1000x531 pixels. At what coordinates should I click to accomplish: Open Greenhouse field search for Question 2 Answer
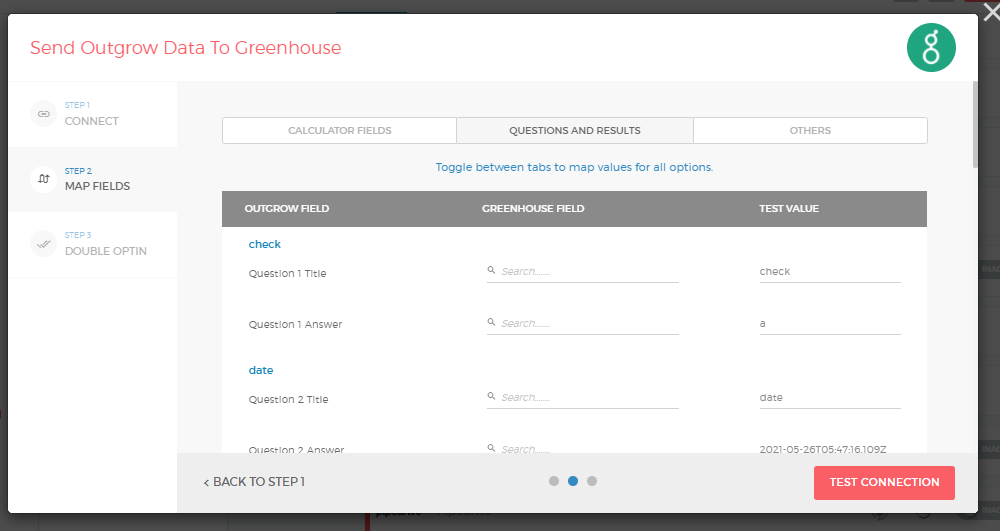pos(582,448)
